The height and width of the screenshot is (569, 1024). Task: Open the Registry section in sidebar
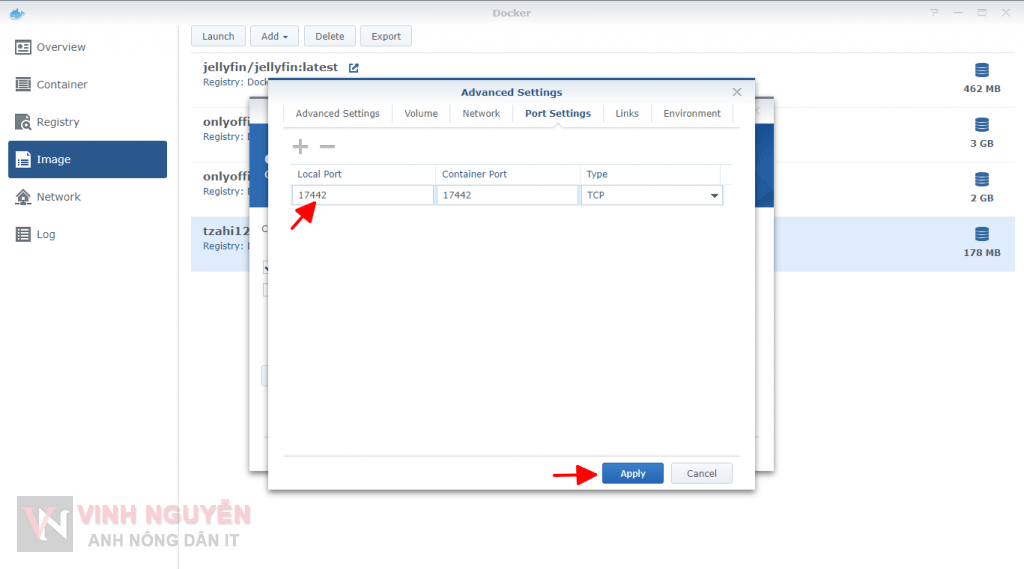(58, 122)
